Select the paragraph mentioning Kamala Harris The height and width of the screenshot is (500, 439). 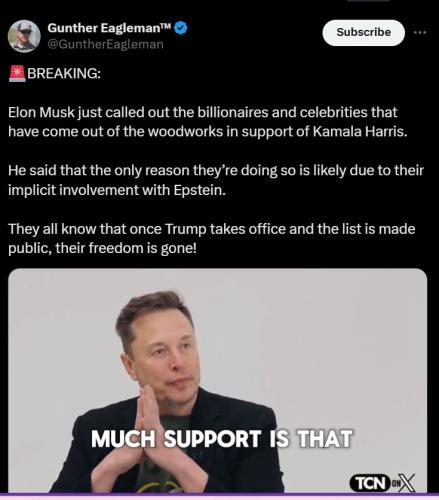(208, 122)
